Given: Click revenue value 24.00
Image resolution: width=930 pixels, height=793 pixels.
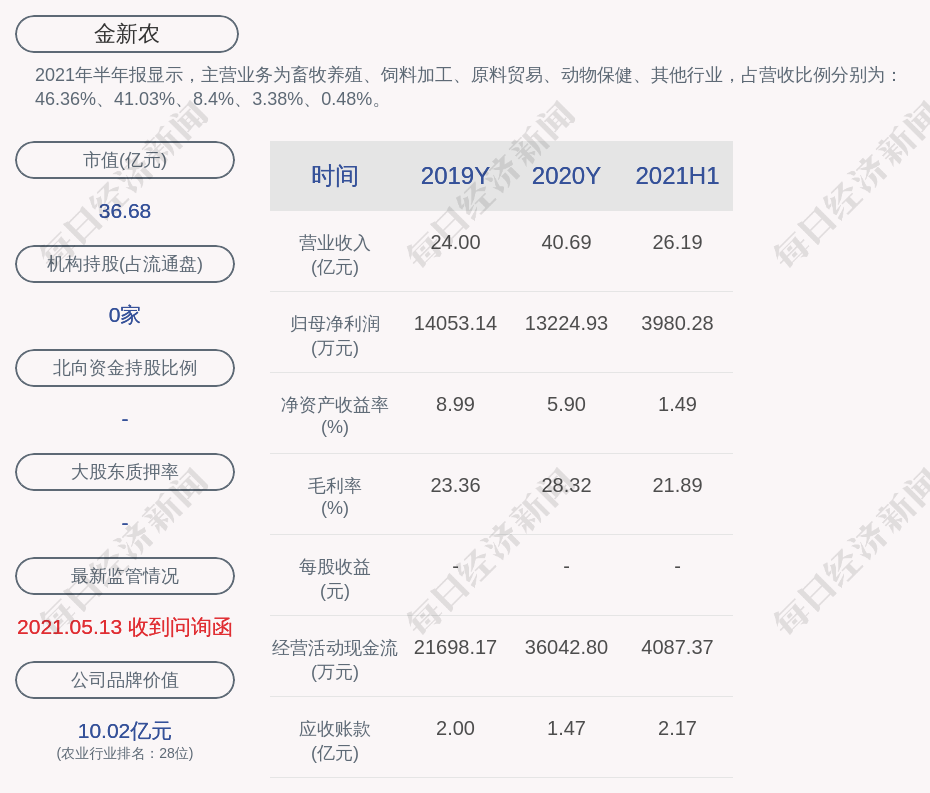Looking at the screenshot, I should coord(455,243).
